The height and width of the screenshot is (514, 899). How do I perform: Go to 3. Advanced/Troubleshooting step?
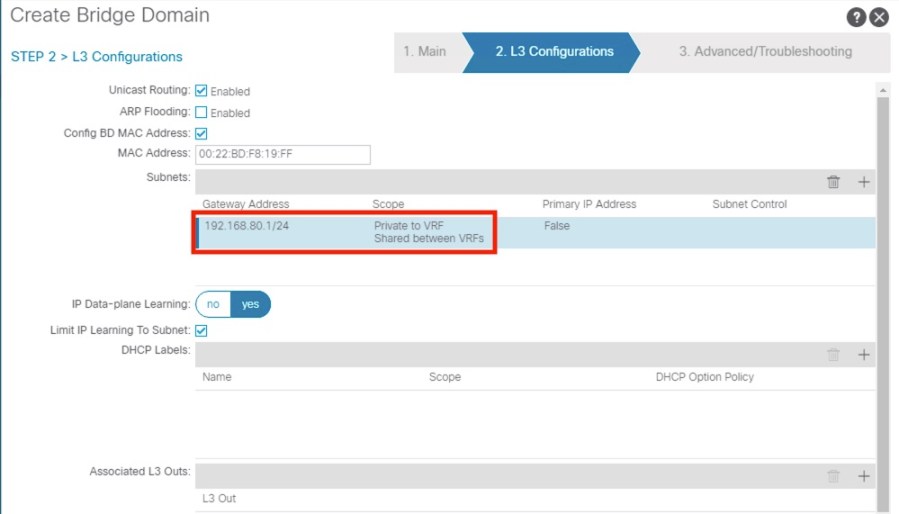coord(765,51)
